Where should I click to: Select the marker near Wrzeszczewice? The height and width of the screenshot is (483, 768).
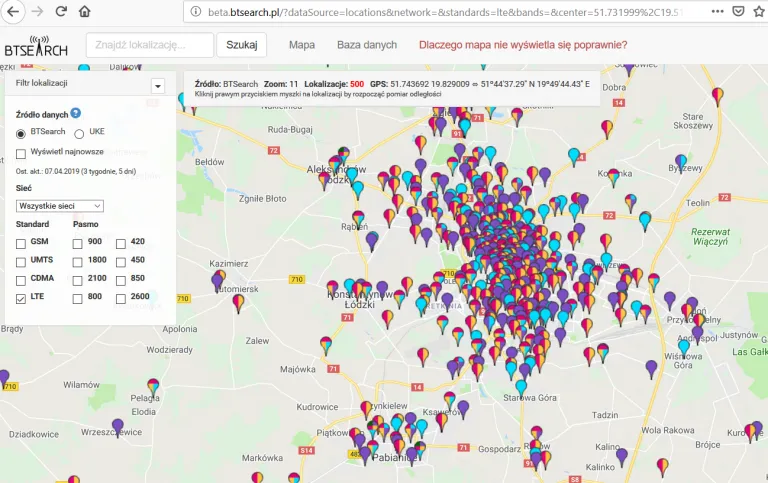[x=118, y=428]
